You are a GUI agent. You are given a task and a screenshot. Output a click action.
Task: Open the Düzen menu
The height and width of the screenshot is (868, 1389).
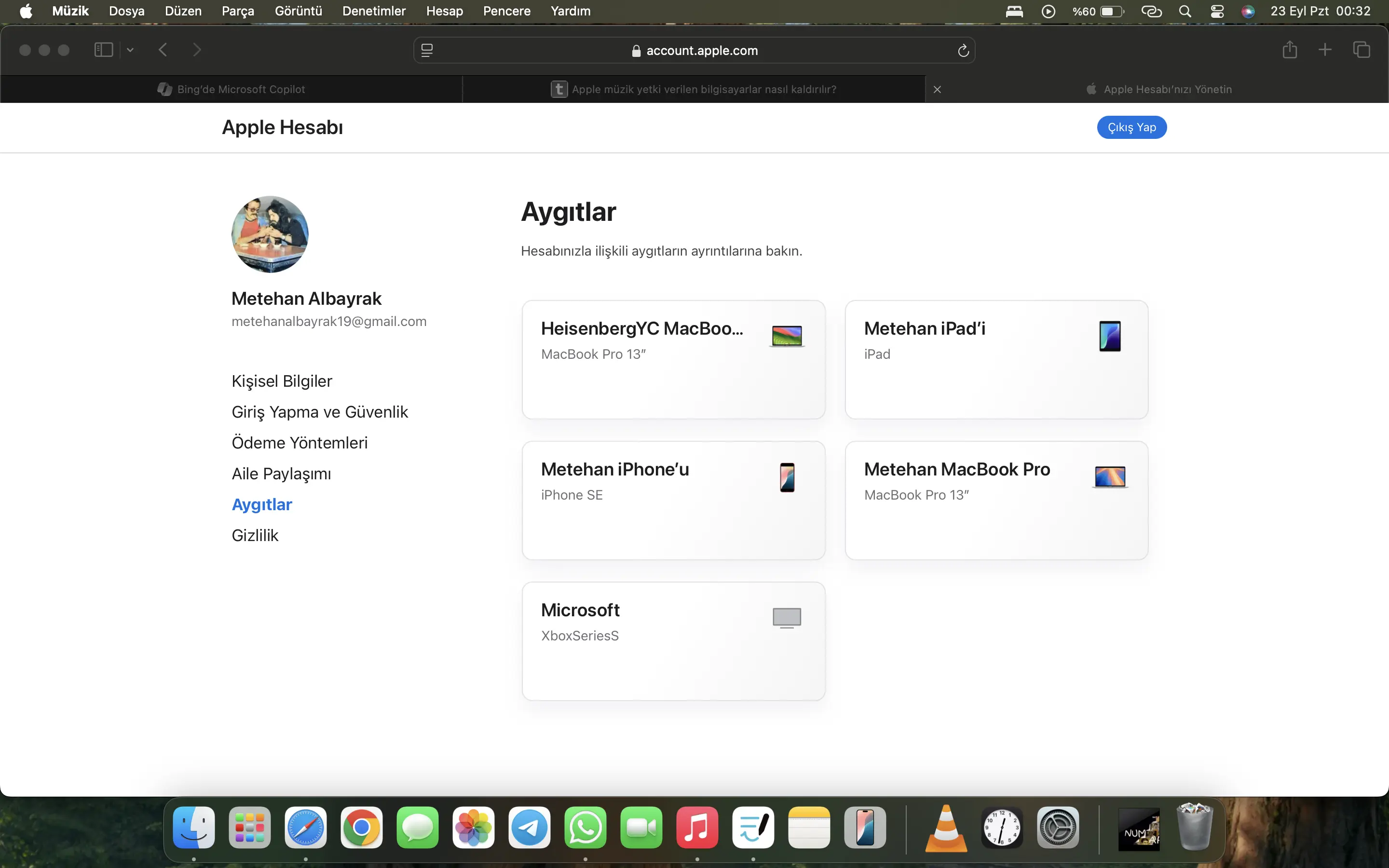(183, 11)
